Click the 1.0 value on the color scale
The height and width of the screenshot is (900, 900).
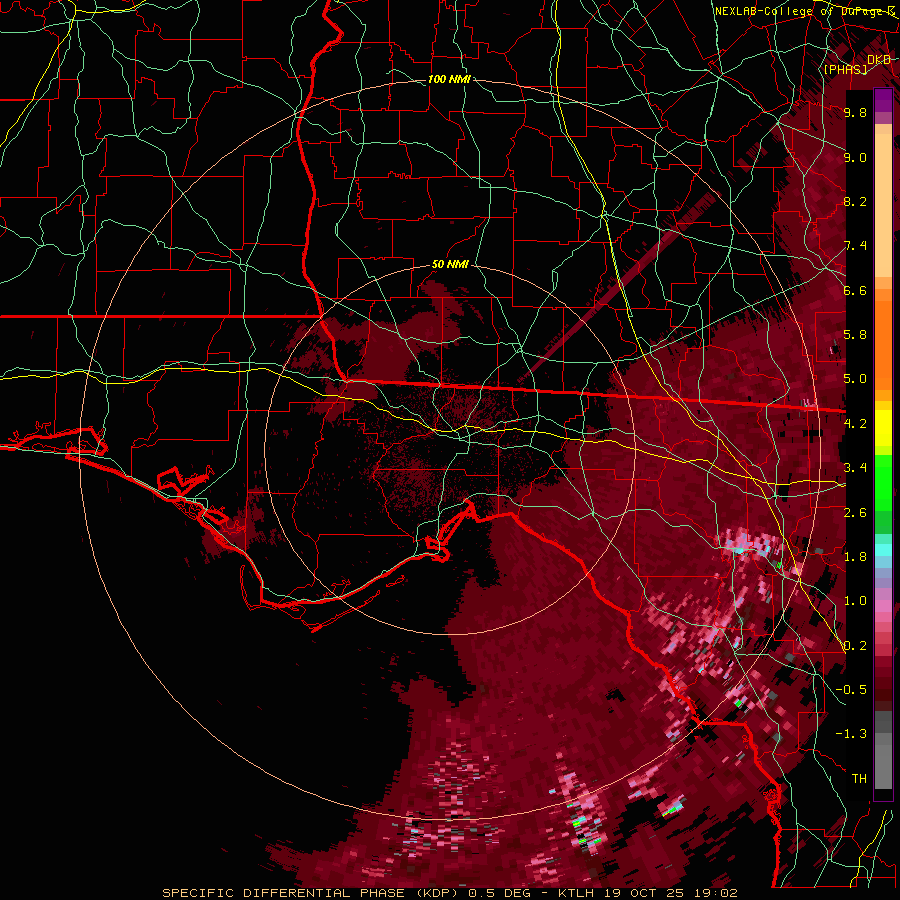[855, 601]
